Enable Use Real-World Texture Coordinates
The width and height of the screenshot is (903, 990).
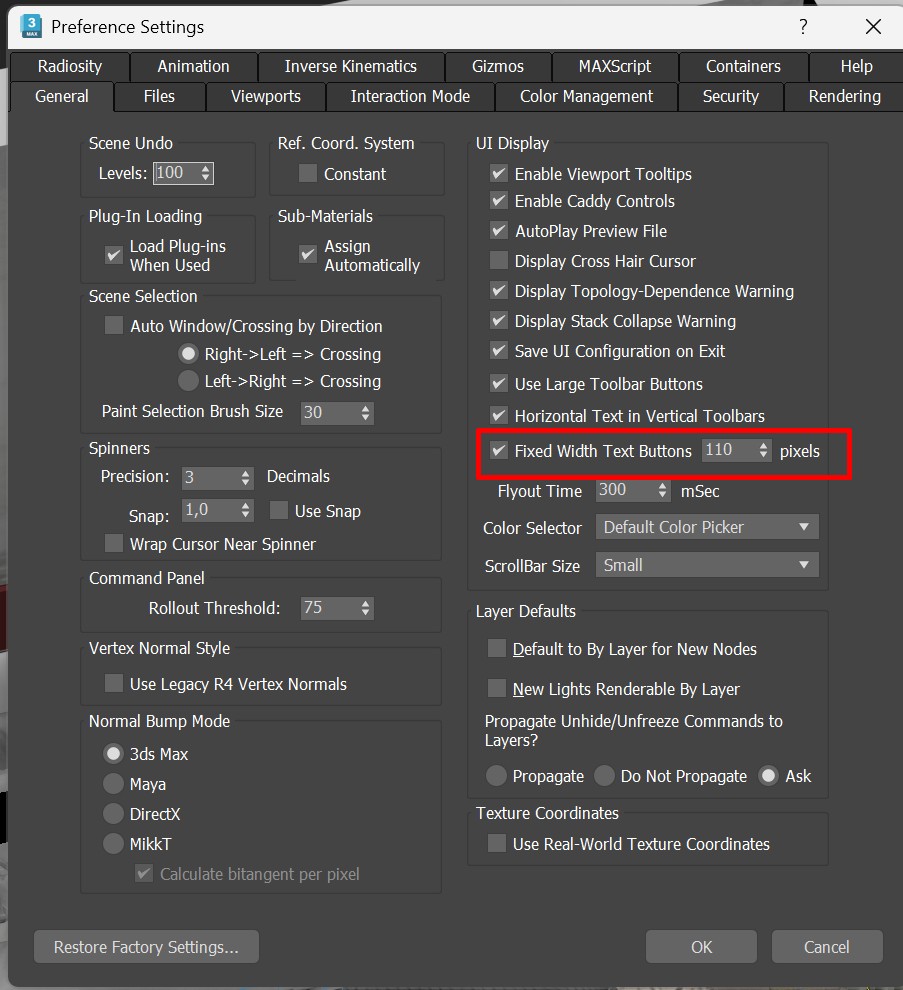(x=497, y=844)
